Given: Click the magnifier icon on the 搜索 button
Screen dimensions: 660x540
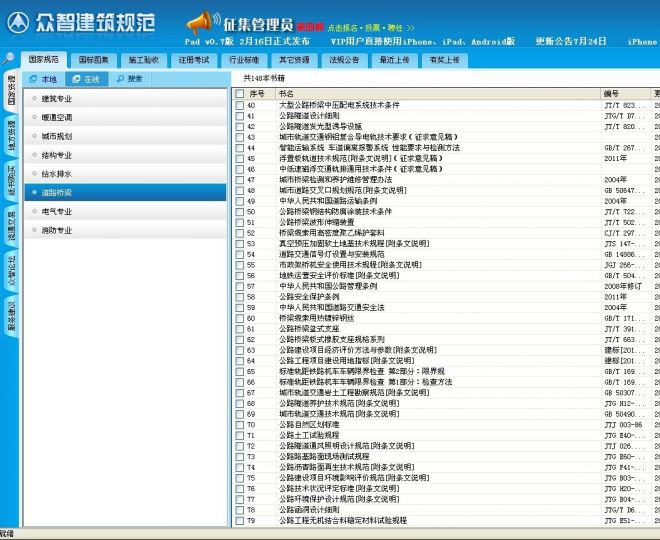Looking at the screenshot, I should pyautogui.click(x=120, y=79).
